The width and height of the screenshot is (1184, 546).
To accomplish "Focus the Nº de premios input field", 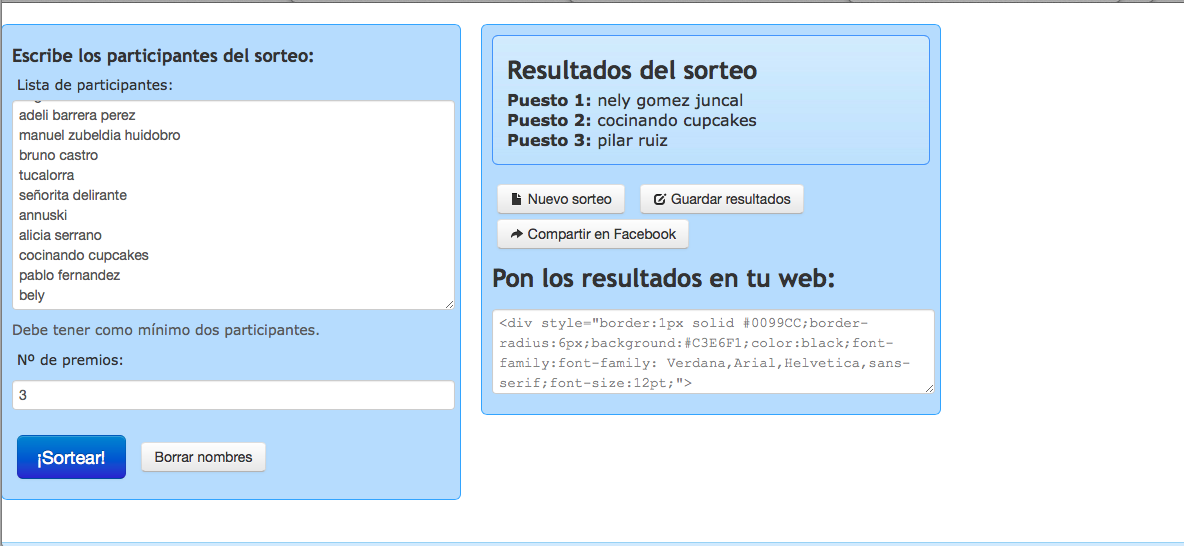I will pos(233,395).
